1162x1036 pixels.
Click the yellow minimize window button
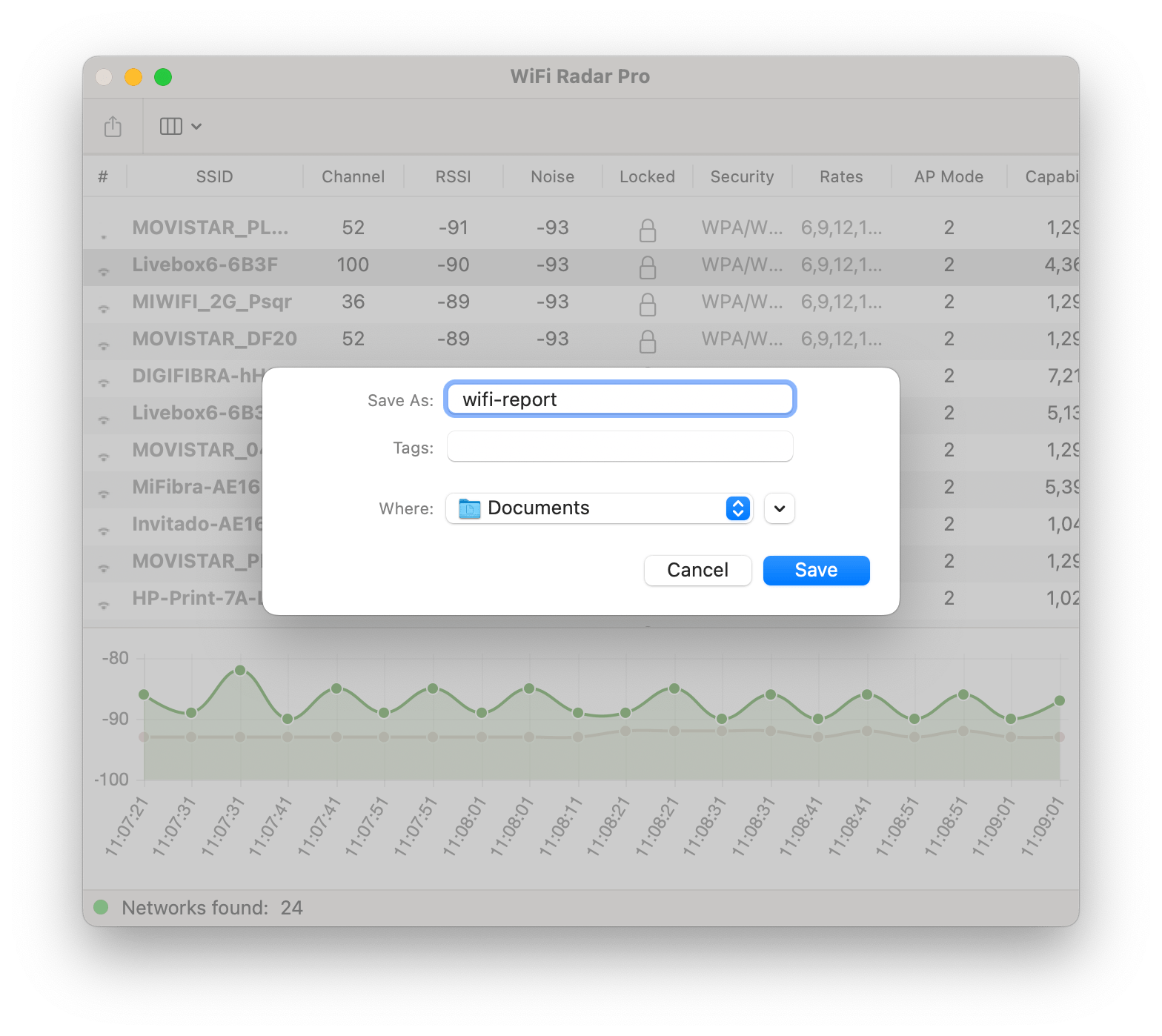pos(133,77)
